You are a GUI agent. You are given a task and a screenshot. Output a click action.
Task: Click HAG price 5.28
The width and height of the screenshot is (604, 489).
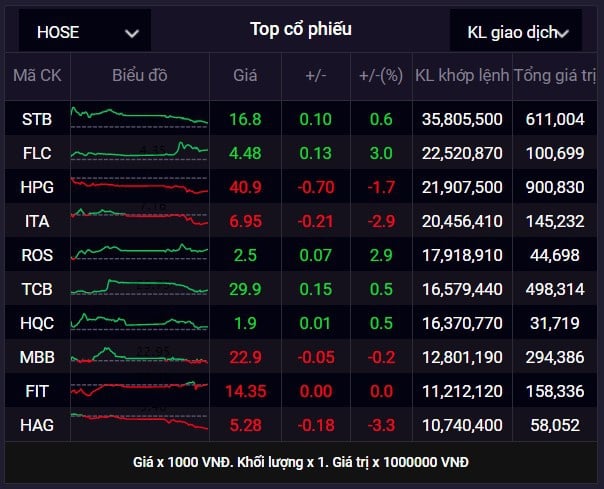click(x=245, y=425)
